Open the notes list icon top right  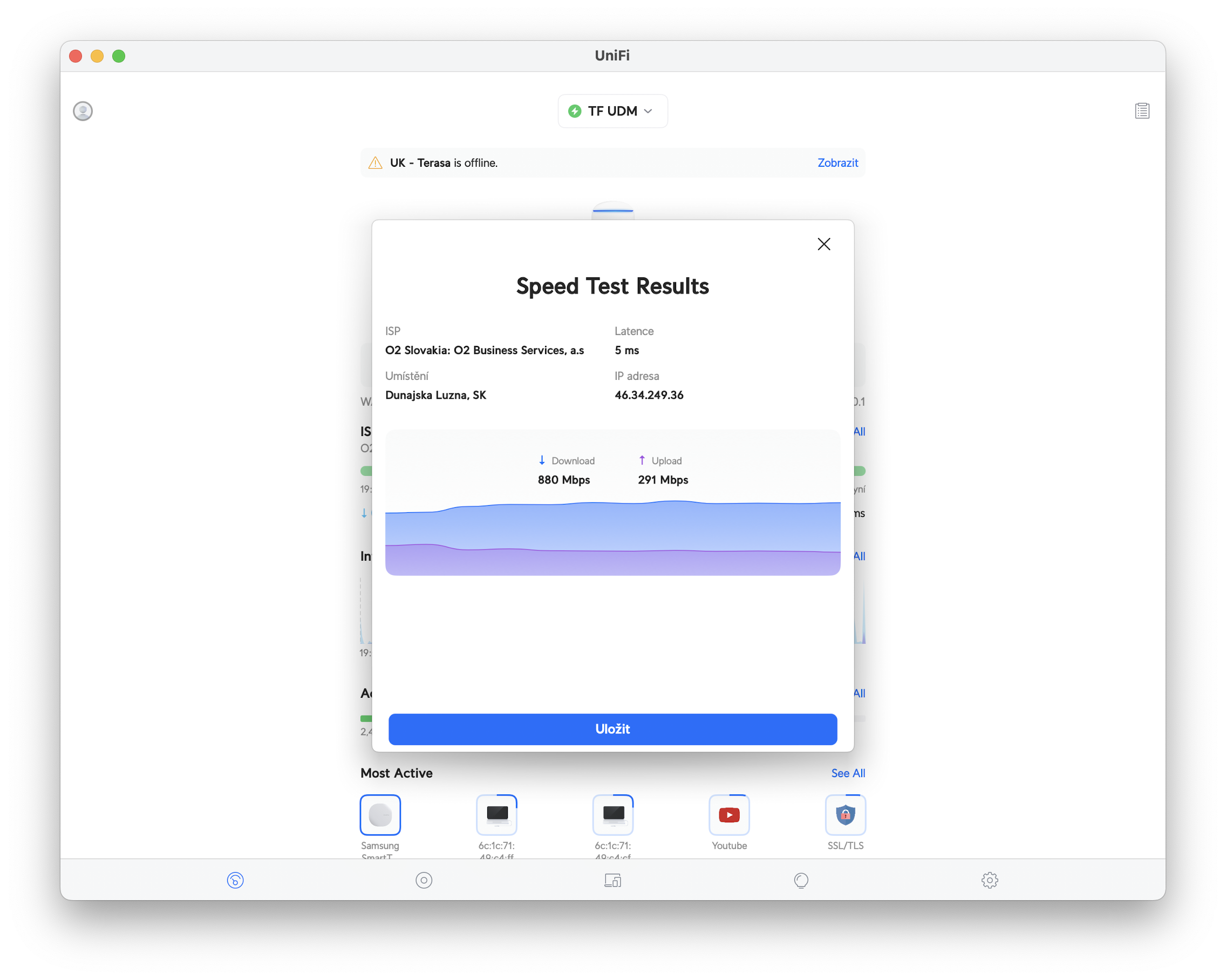tap(1142, 111)
